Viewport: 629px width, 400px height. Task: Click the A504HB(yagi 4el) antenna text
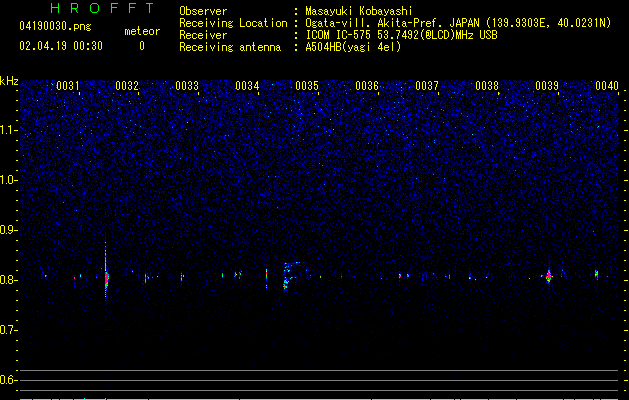(353, 47)
